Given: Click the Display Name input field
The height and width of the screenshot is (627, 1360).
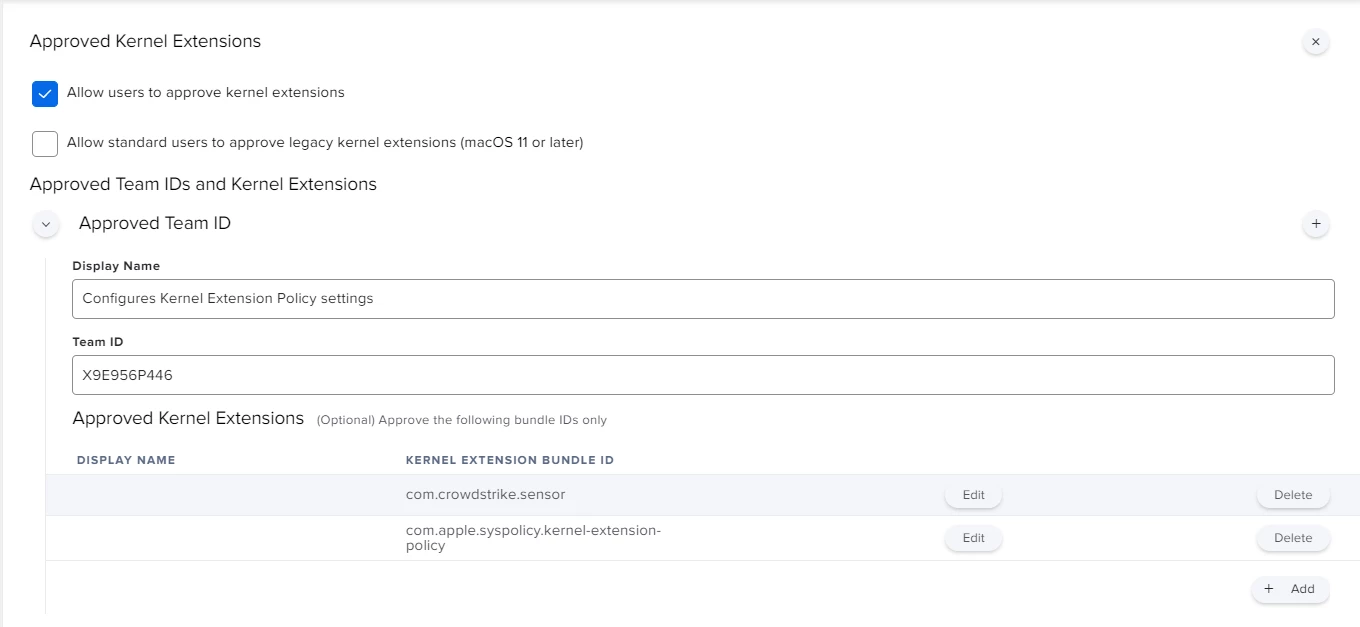Looking at the screenshot, I should tap(703, 299).
